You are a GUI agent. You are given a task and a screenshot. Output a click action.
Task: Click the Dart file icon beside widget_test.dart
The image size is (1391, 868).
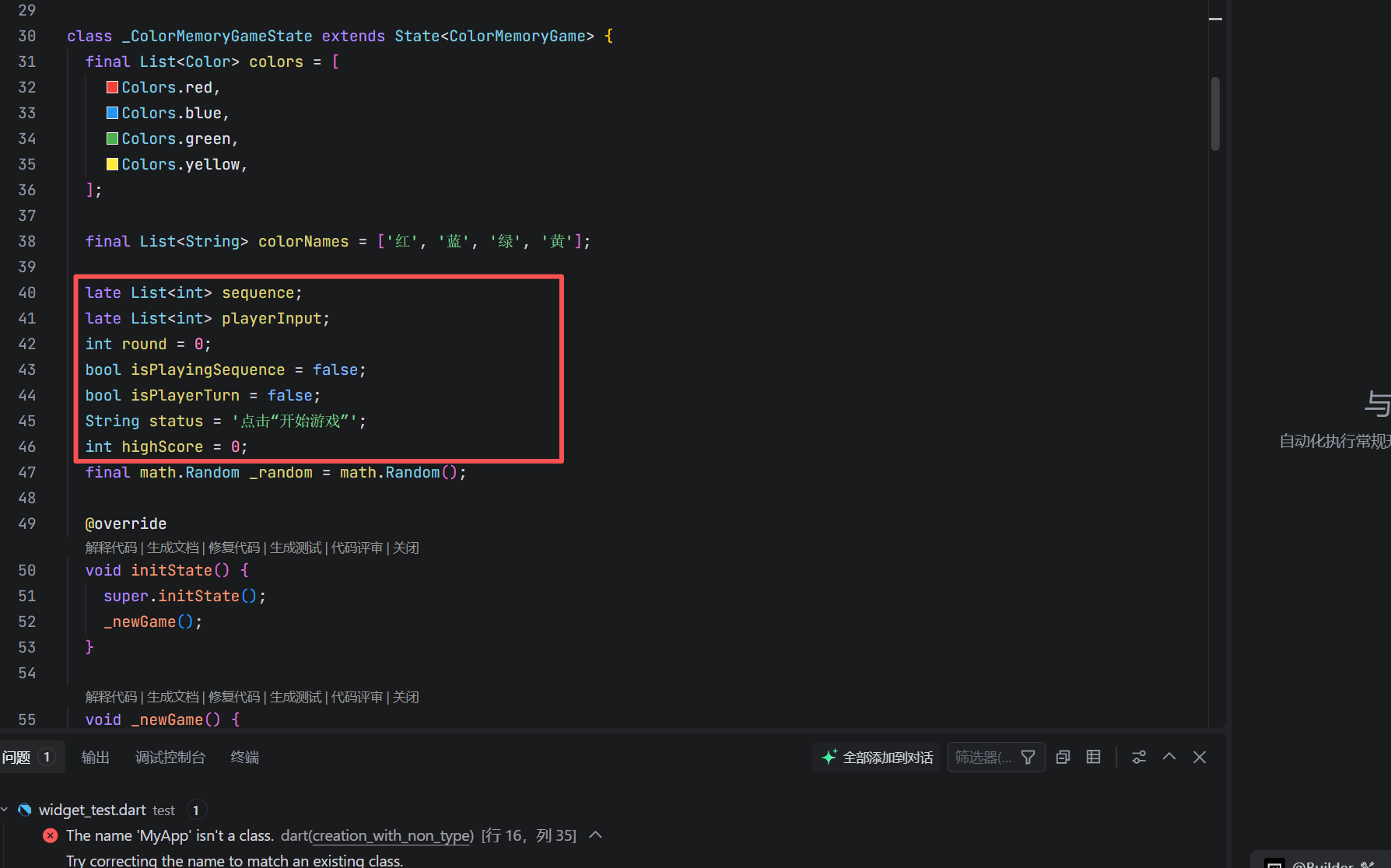tap(25, 810)
